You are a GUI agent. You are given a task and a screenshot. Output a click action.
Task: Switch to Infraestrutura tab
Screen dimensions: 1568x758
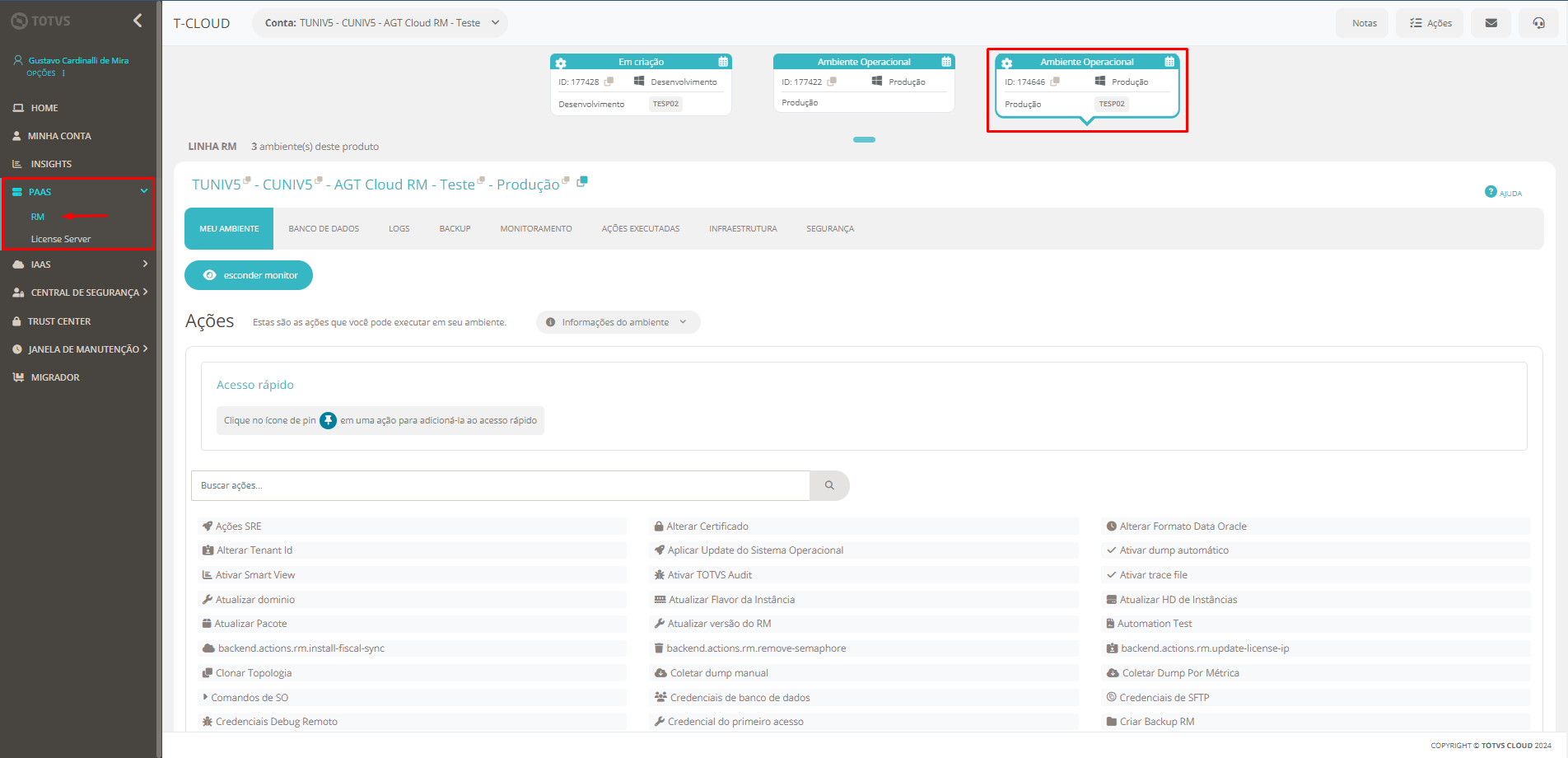coord(743,229)
